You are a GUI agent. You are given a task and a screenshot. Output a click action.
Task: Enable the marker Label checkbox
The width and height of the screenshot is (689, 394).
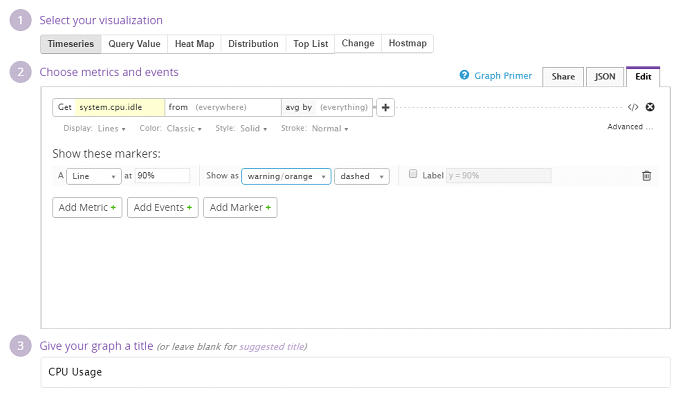pos(413,174)
